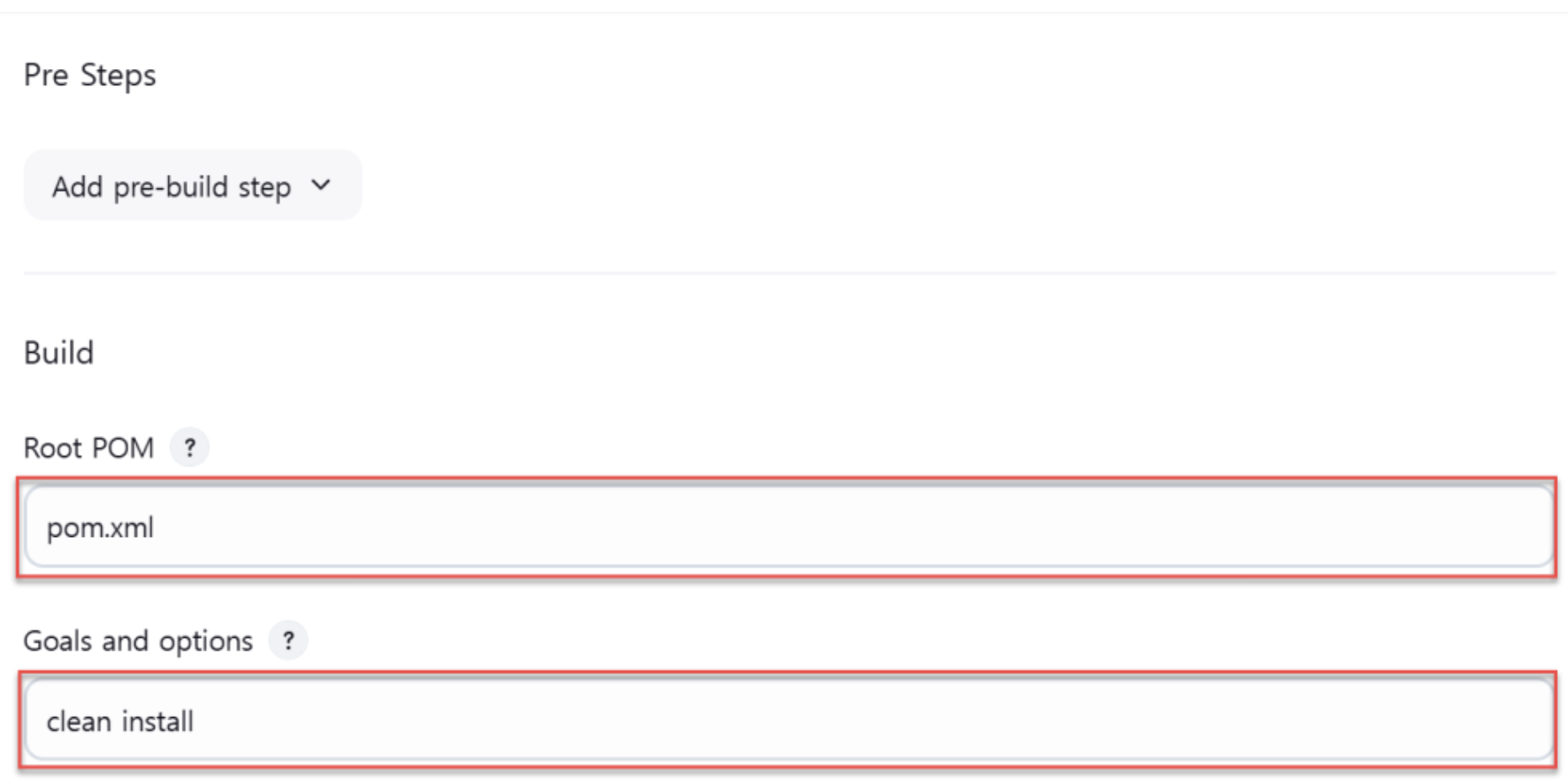
Task: Show help for Goals and options
Action: click(288, 641)
